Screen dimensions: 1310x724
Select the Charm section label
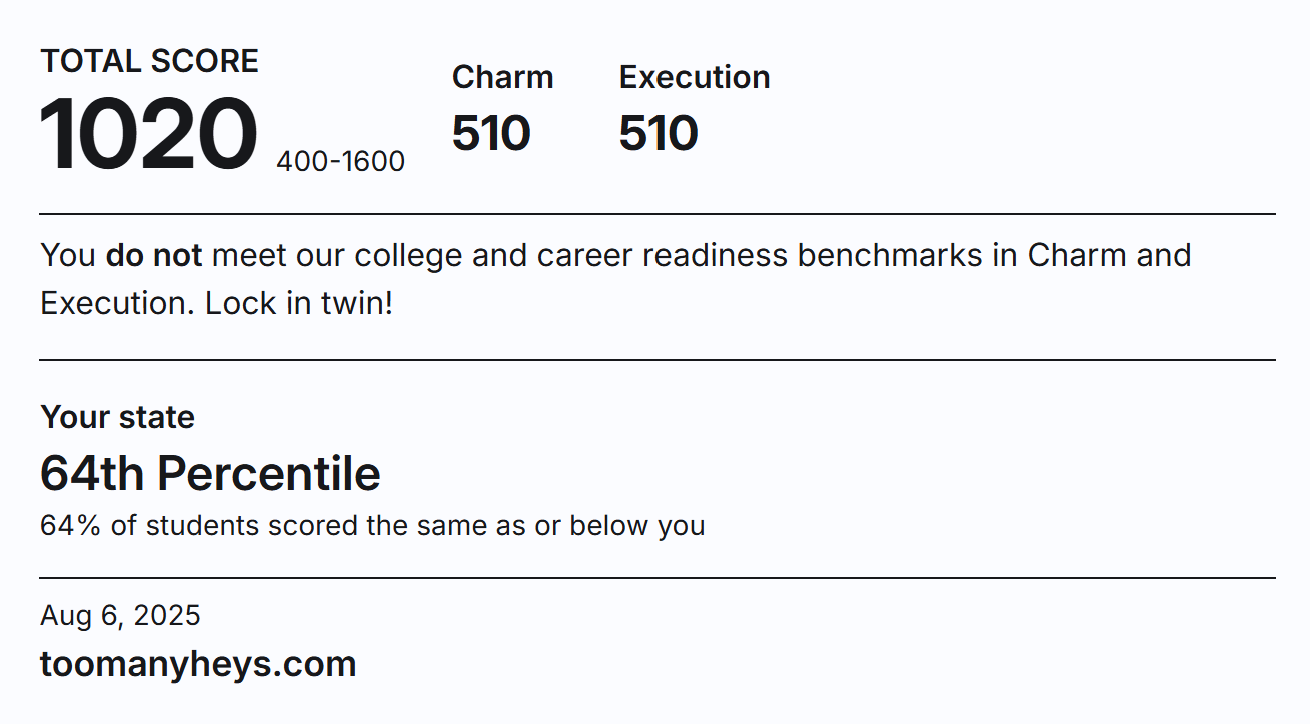pos(502,77)
